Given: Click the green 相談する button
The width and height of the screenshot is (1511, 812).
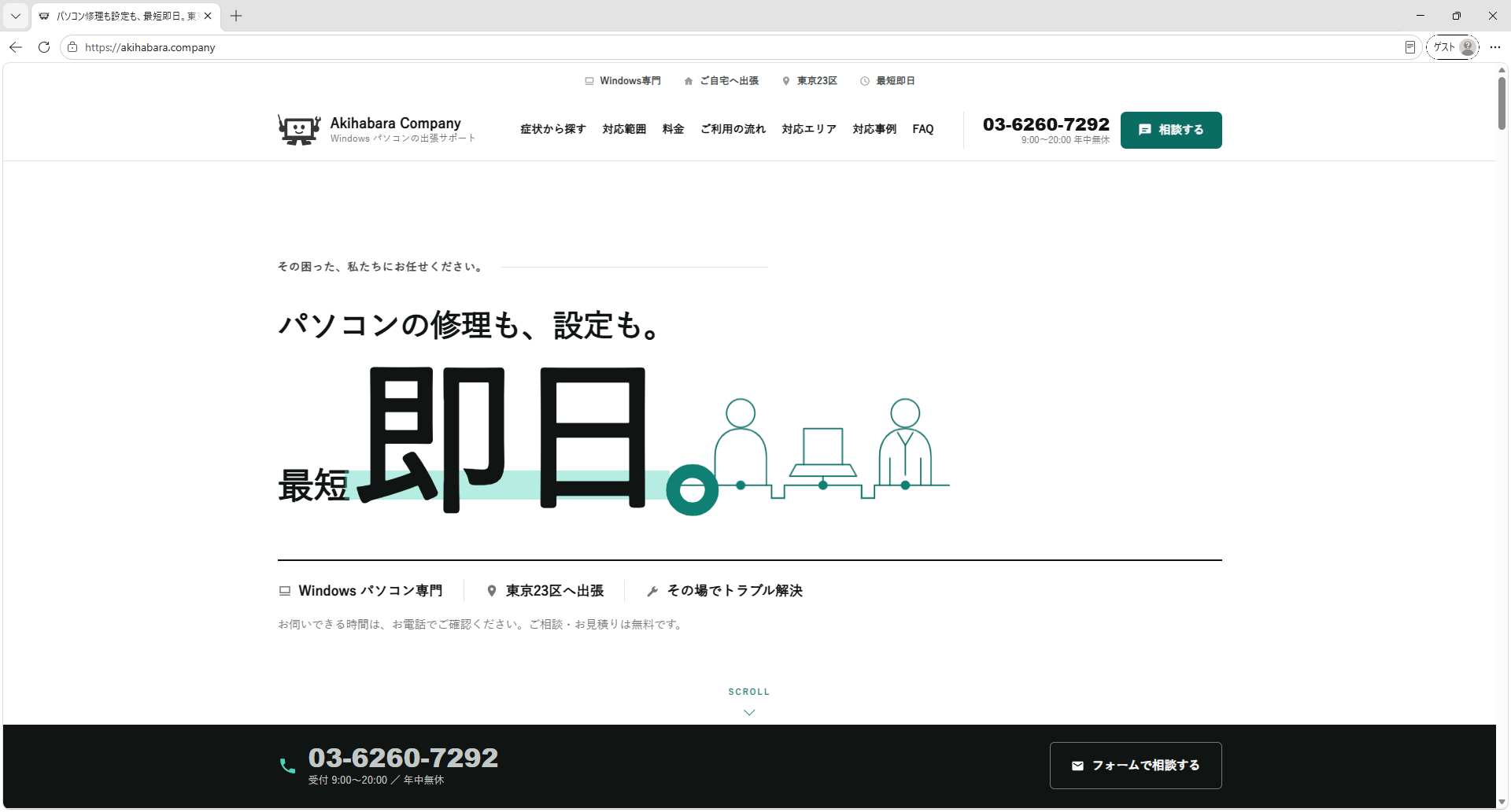Looking at the screenshot, I should tap(1171, 130).
